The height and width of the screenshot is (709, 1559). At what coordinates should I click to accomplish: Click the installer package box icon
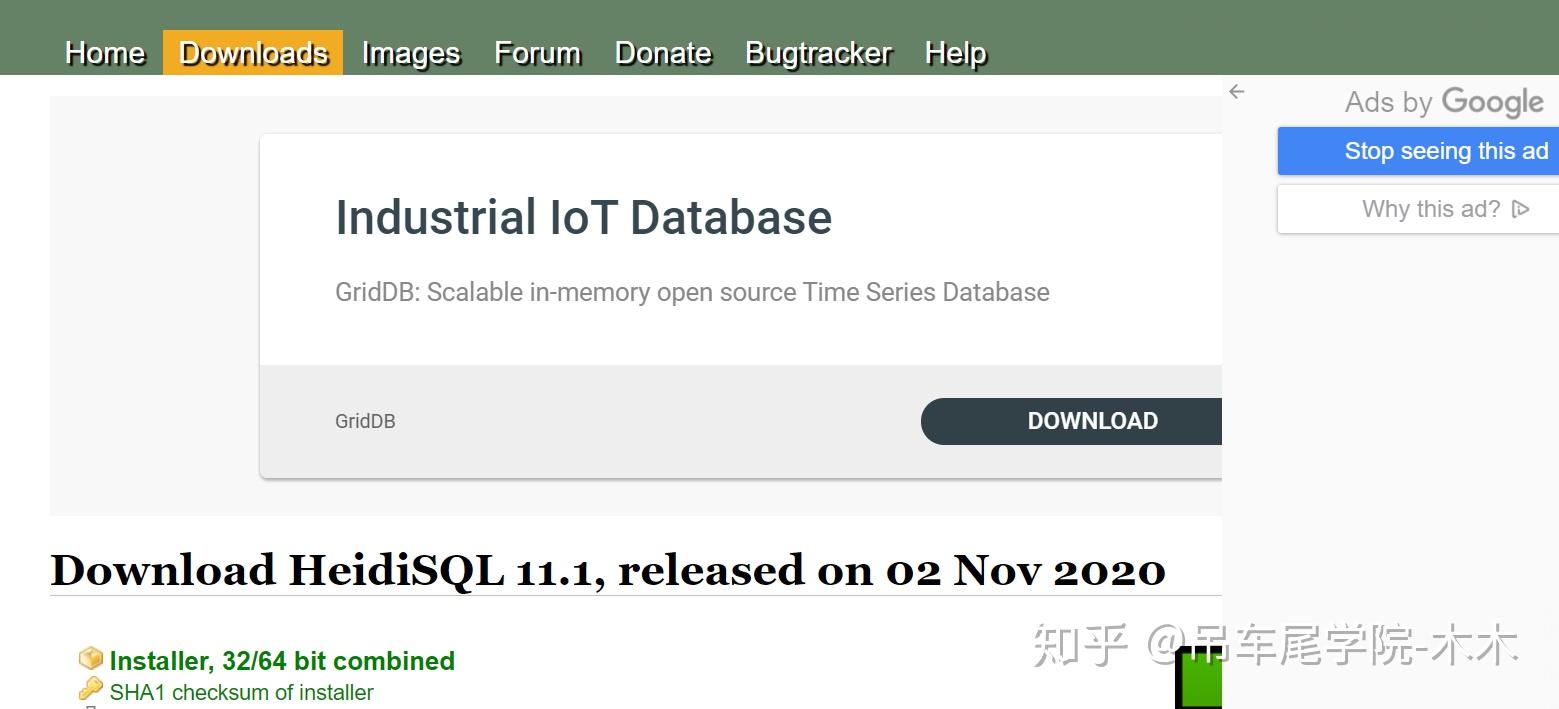[x=91, y=659]
